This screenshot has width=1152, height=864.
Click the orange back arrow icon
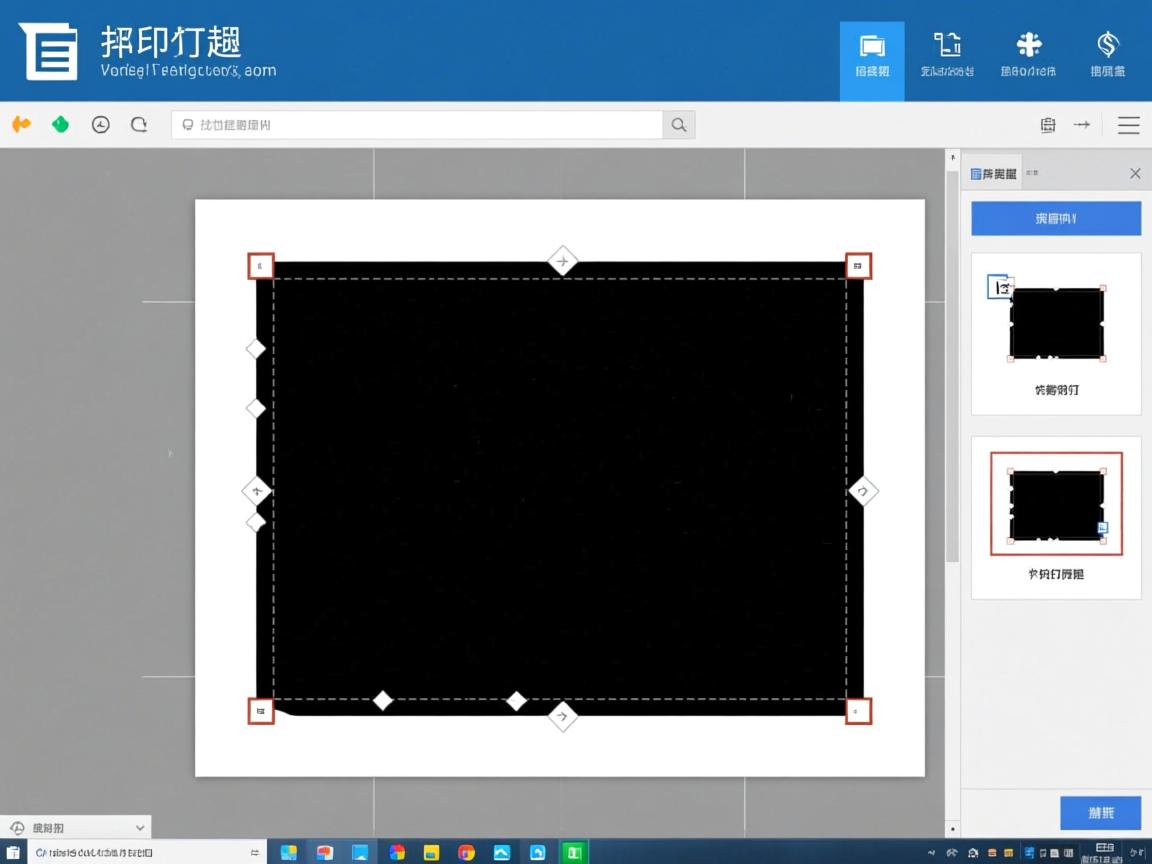click(x=21, y=125)
